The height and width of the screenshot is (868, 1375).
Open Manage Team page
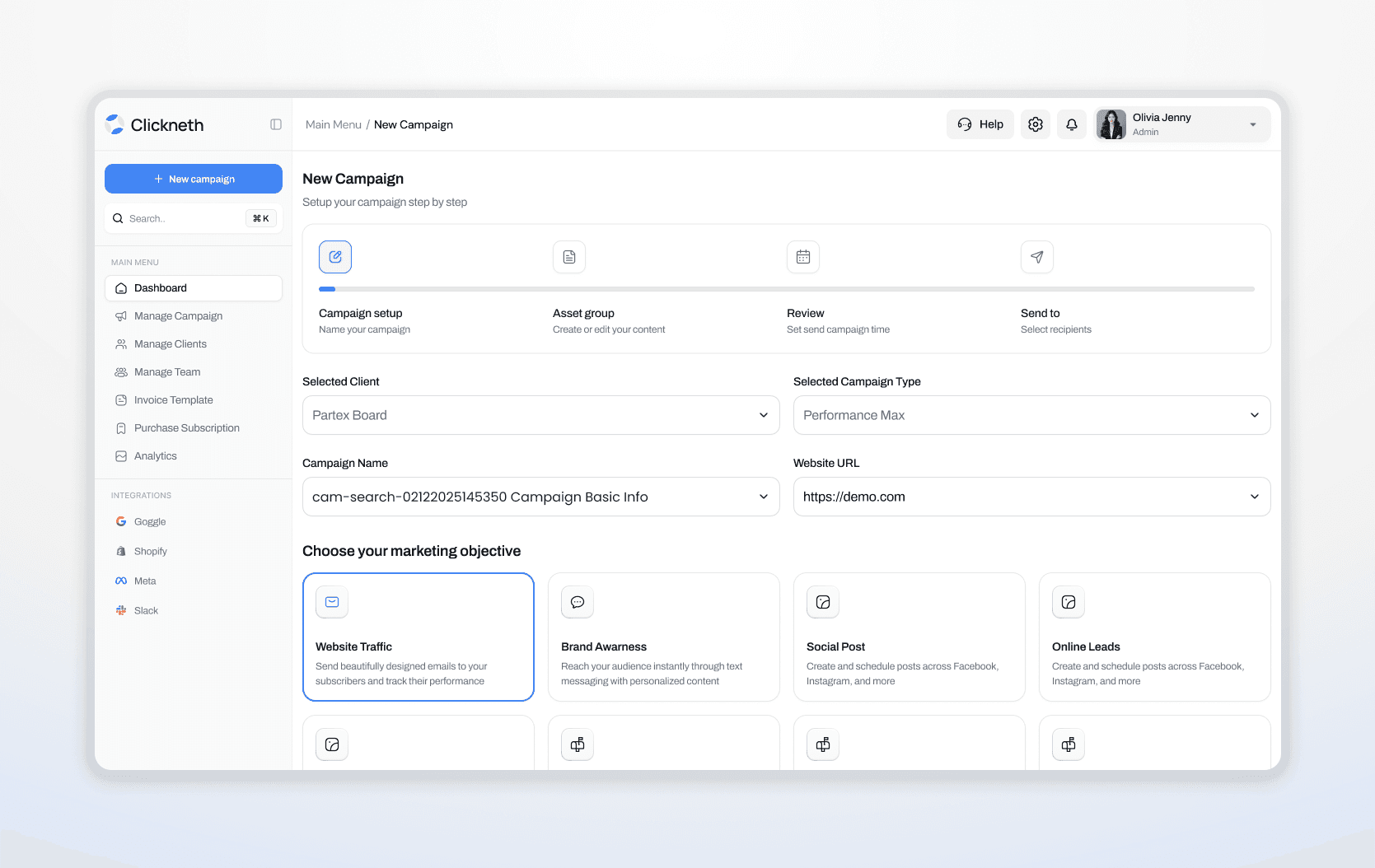pos(194,372)
